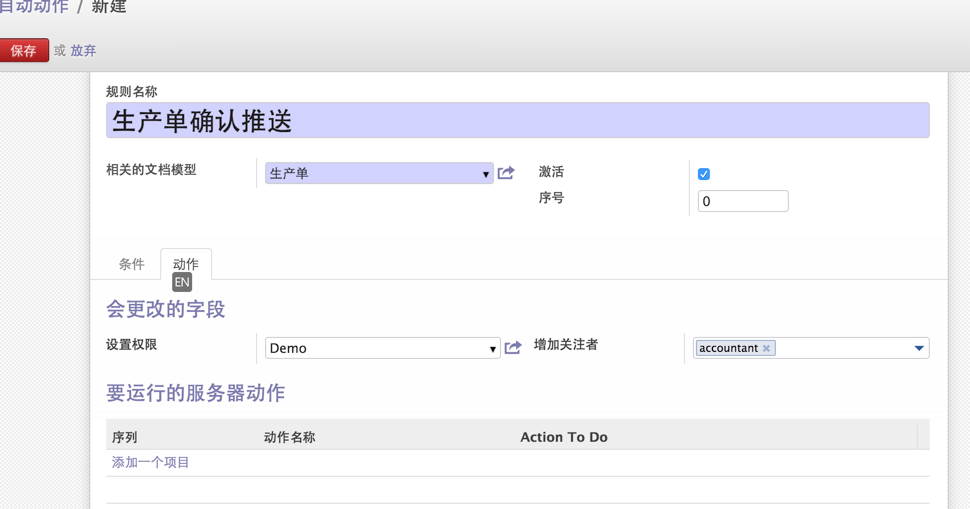Click the 放弃 discard link
This screenshot has width=970, height=509.
click(83, 51)
